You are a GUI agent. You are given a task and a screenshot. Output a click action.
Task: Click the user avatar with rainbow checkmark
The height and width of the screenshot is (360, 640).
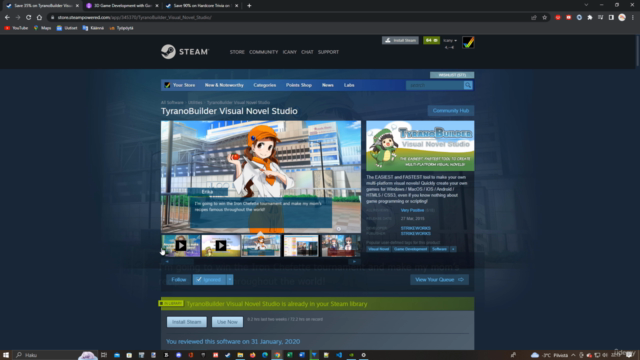[468, 42]
